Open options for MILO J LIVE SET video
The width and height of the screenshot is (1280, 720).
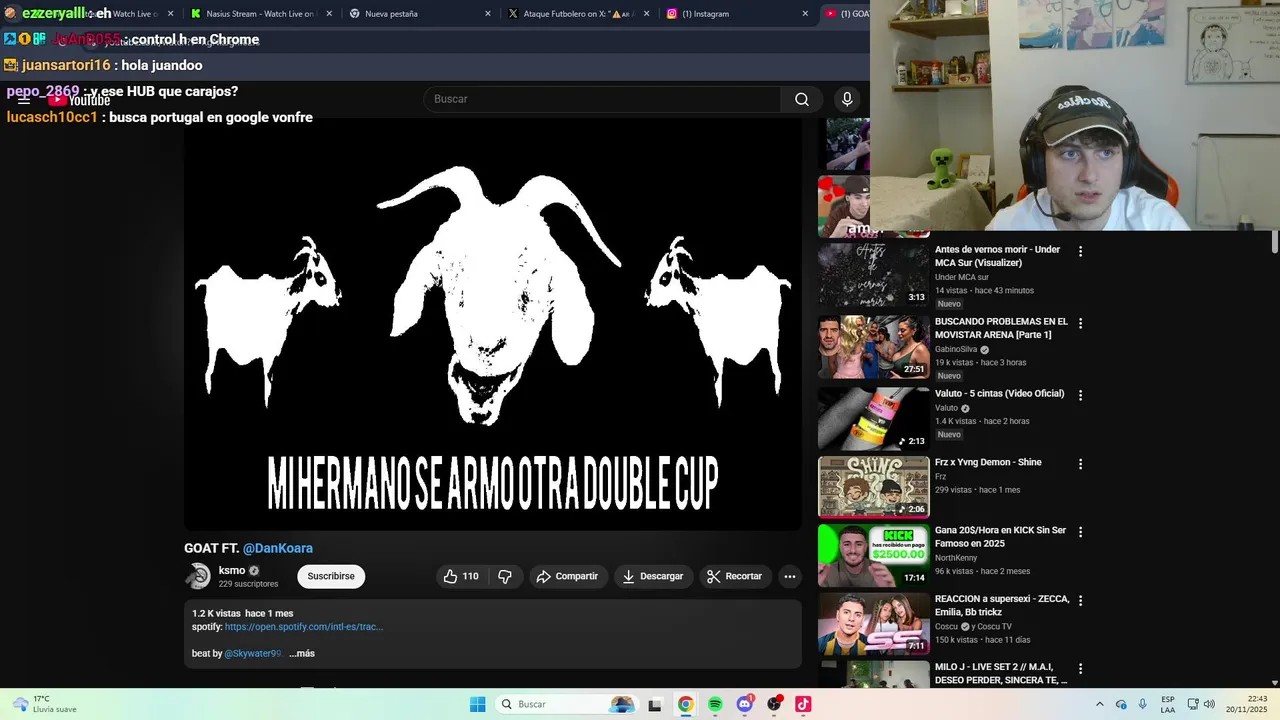pyautogui.click(x=1080, y=668)
